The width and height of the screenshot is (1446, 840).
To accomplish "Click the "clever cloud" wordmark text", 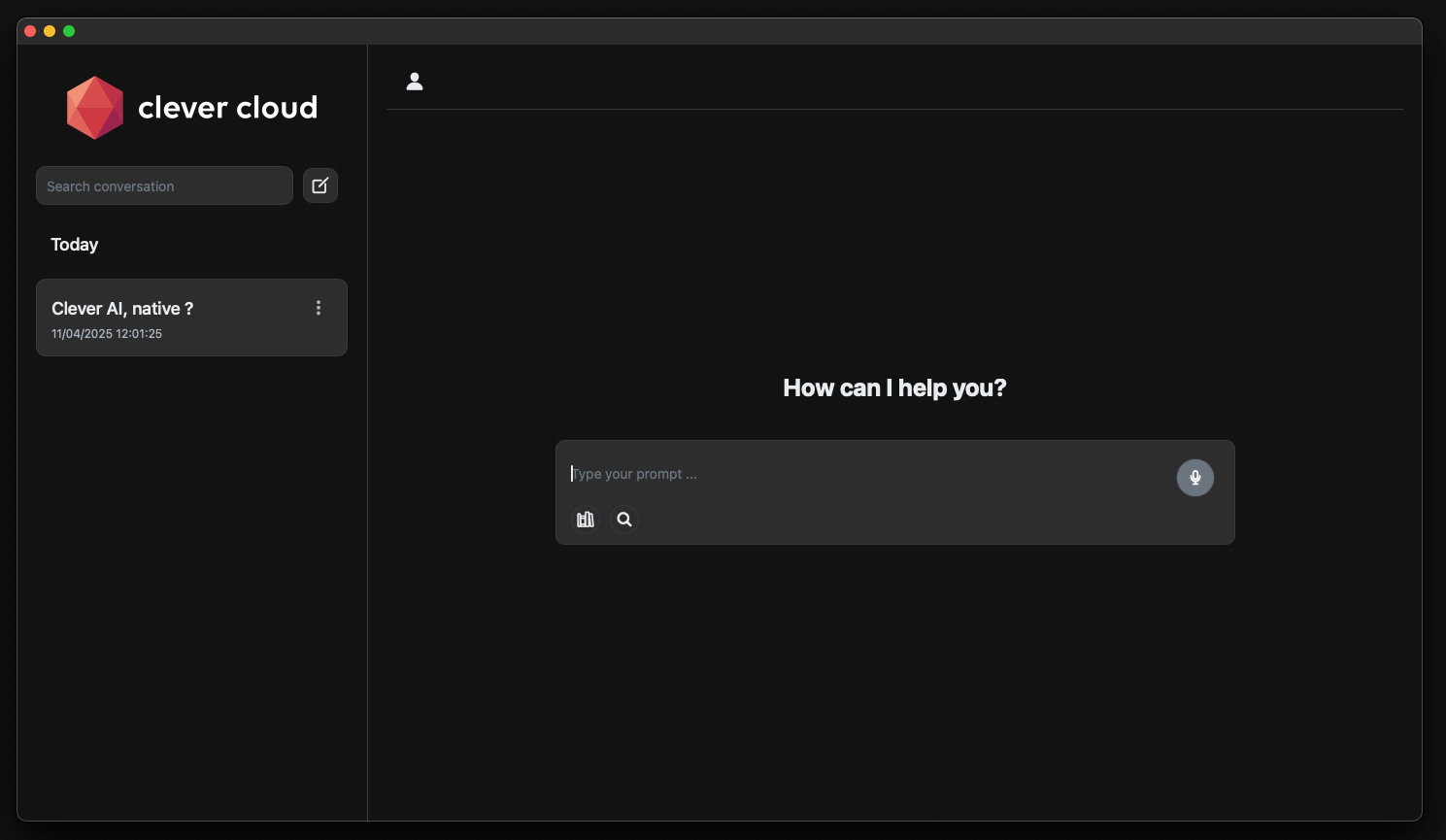I will [x=227, y=108].
